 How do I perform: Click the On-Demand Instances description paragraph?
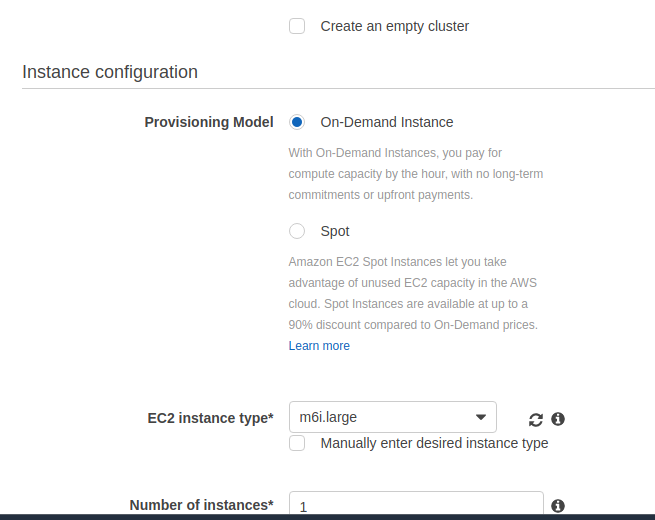[x=416, y=174]
